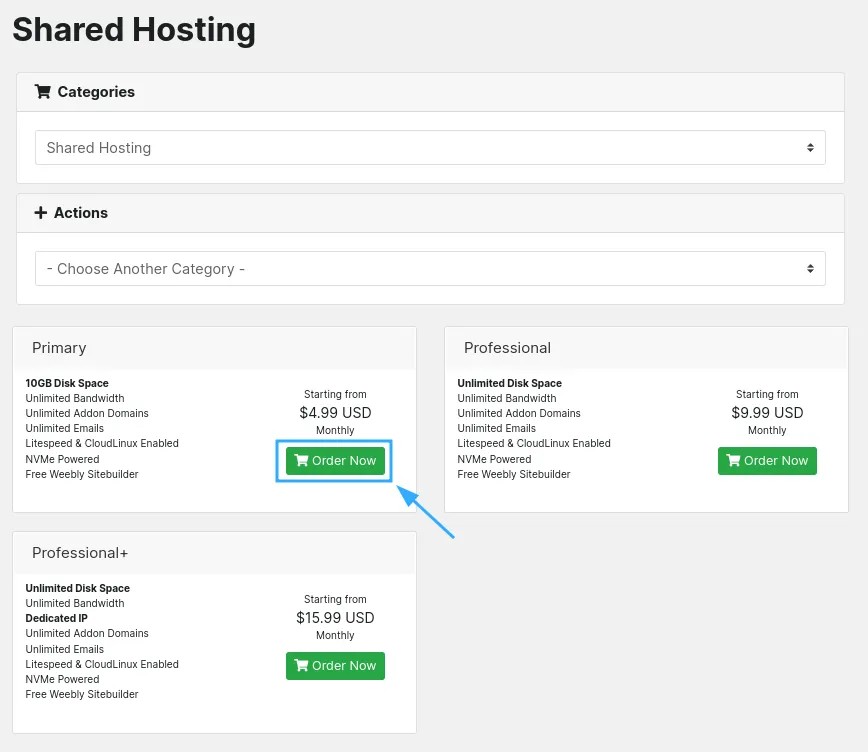Screen dimensions: 868x752
Task: Click the arrows on Shared Hosting select
Action: click(x=810, y=148)
